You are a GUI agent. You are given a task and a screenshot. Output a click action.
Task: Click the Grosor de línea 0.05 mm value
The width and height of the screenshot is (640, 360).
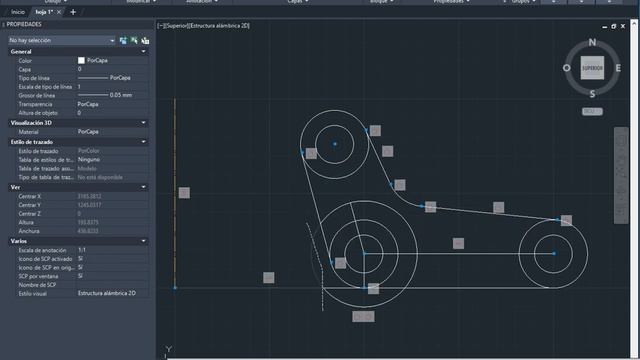(112, 95)
